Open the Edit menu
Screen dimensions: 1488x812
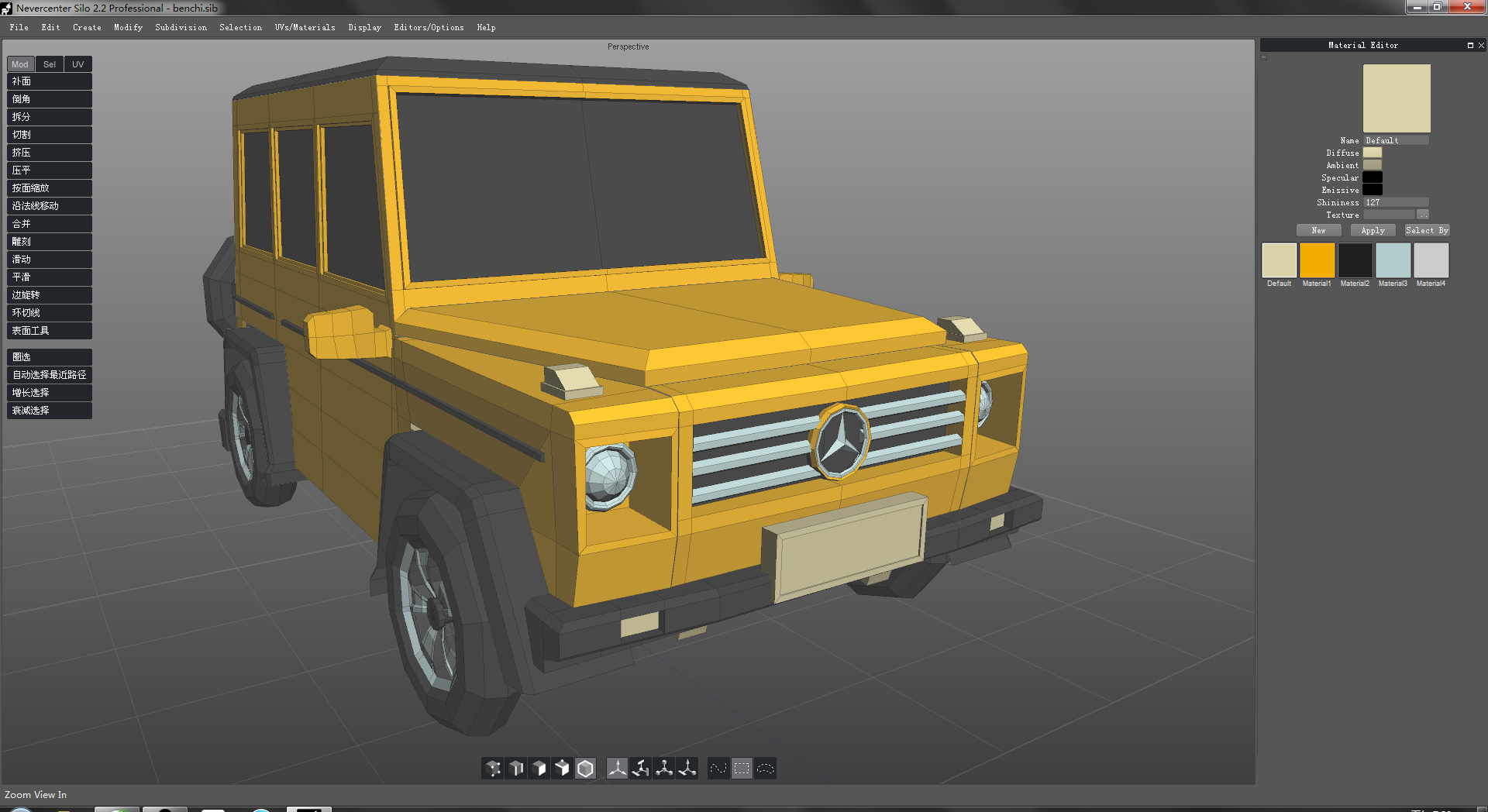[50, 27]
